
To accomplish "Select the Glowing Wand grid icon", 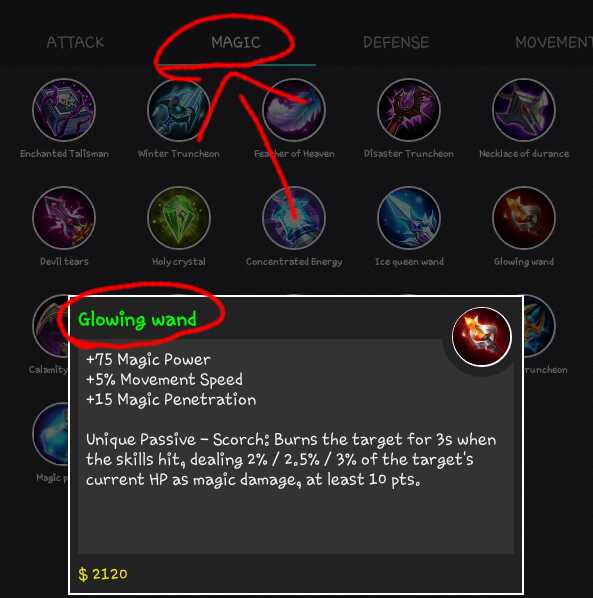I will coord(524,218).
